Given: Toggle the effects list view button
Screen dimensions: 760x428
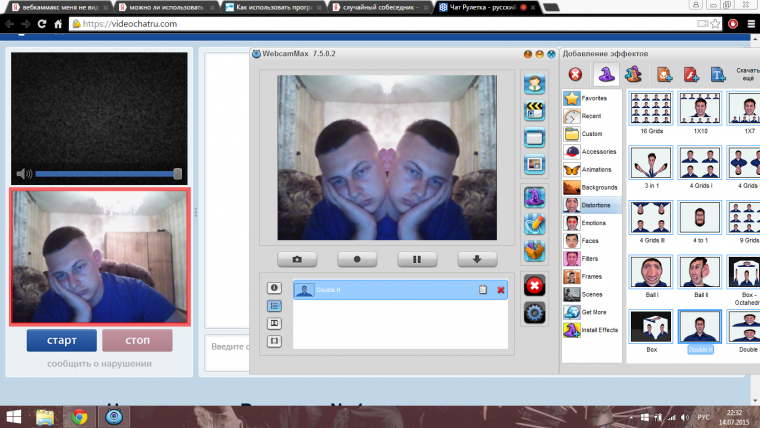Looking at the screenshot, I should pos(274,305).
